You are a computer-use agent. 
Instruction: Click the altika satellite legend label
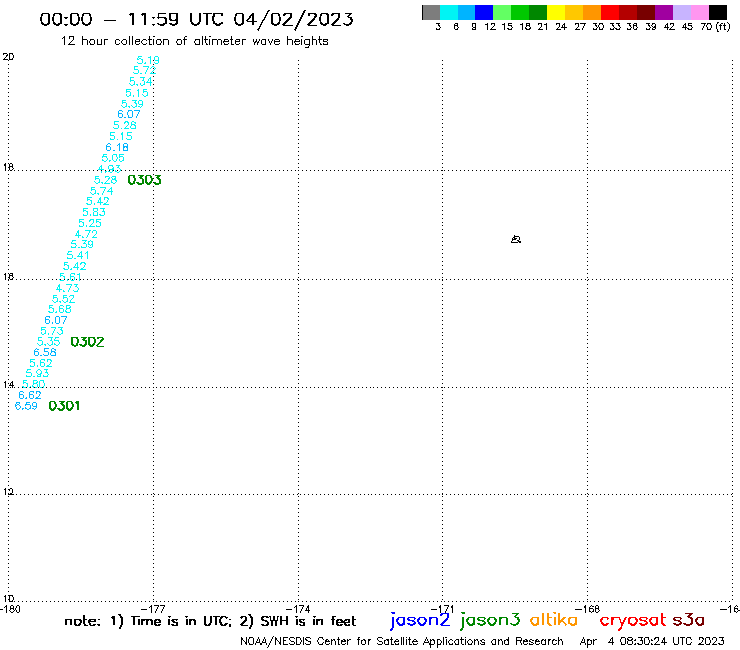[554, 619]
